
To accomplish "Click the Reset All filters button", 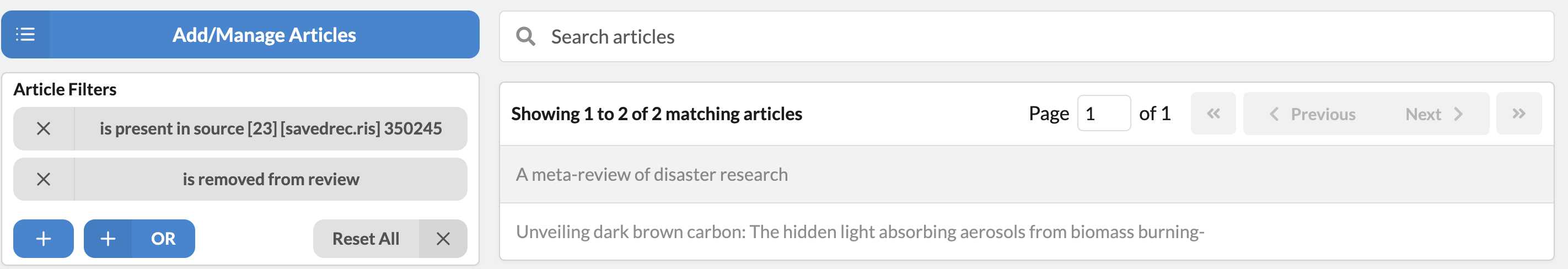I will tap(365, 239).
